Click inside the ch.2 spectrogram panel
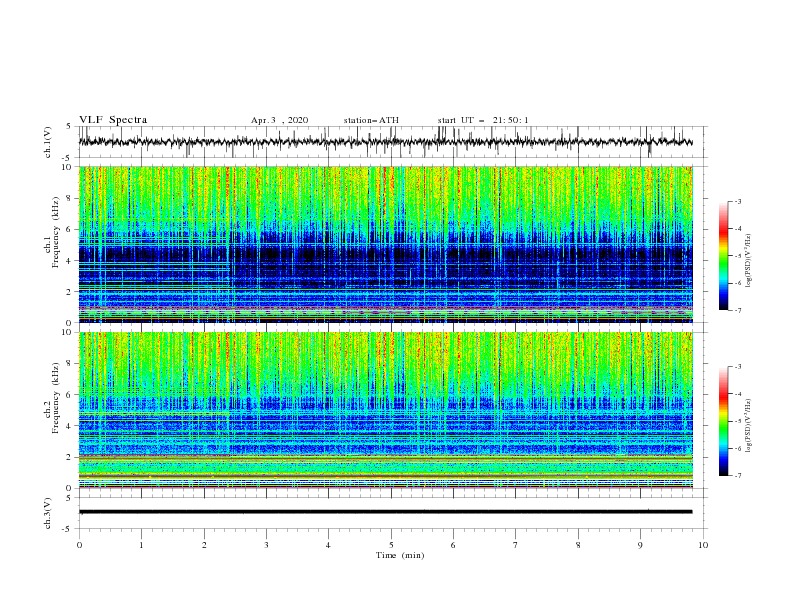The image size is (792, 612). point(386,410)
